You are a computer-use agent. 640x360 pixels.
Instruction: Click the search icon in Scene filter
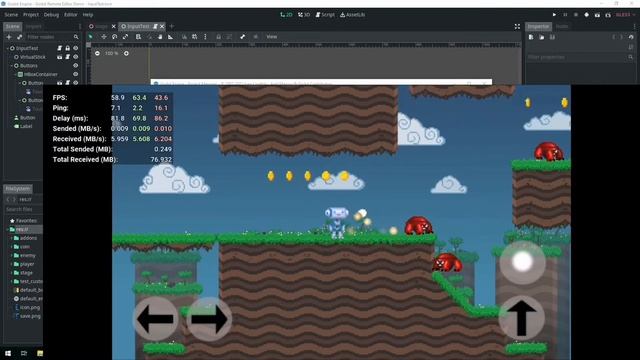[x=76, y=37]
